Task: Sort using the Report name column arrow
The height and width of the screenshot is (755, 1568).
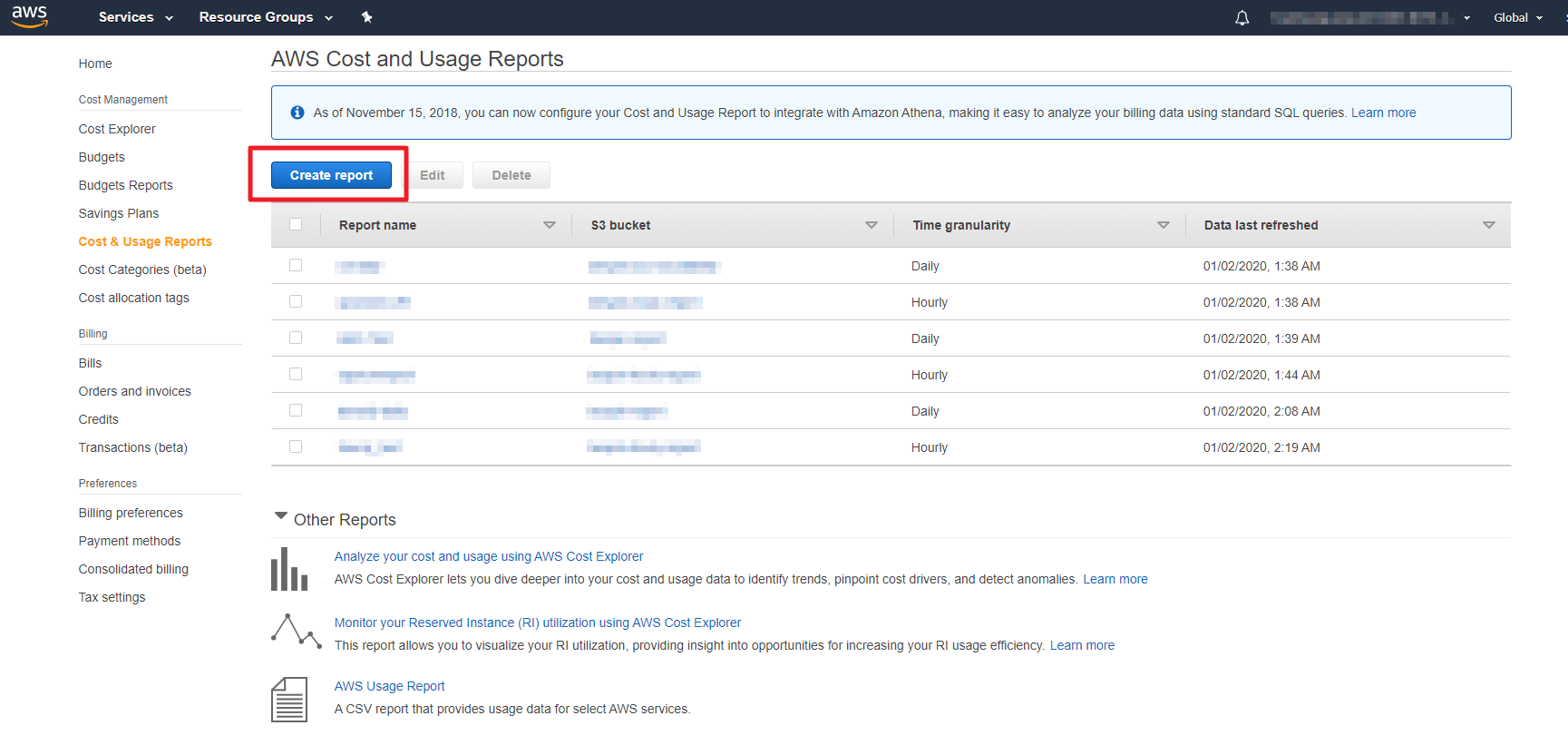Action: click(549, 225)
